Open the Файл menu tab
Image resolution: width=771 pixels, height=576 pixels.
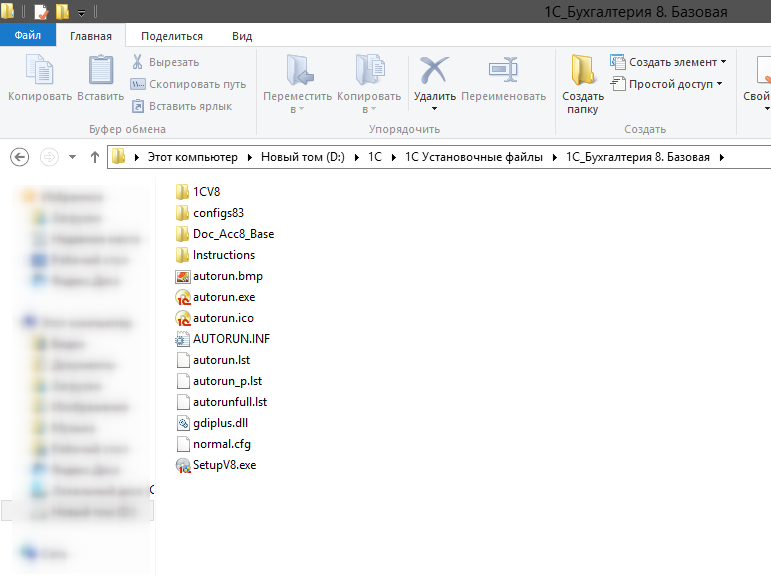[28, 35]
